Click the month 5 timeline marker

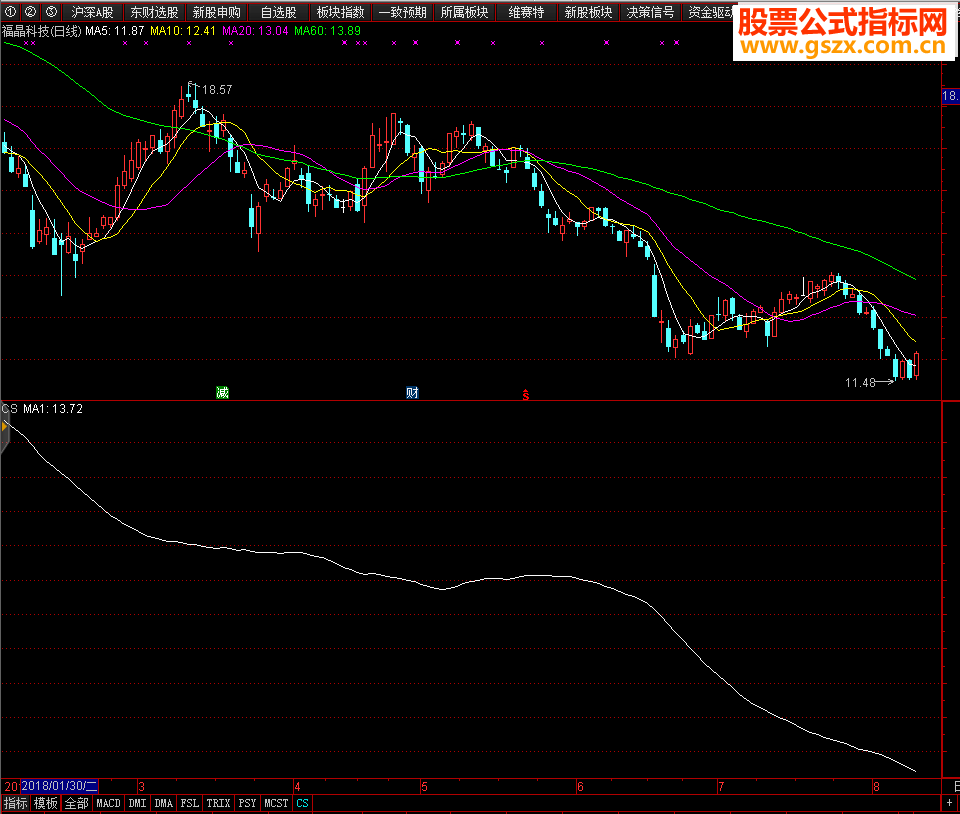coord(424,786)
